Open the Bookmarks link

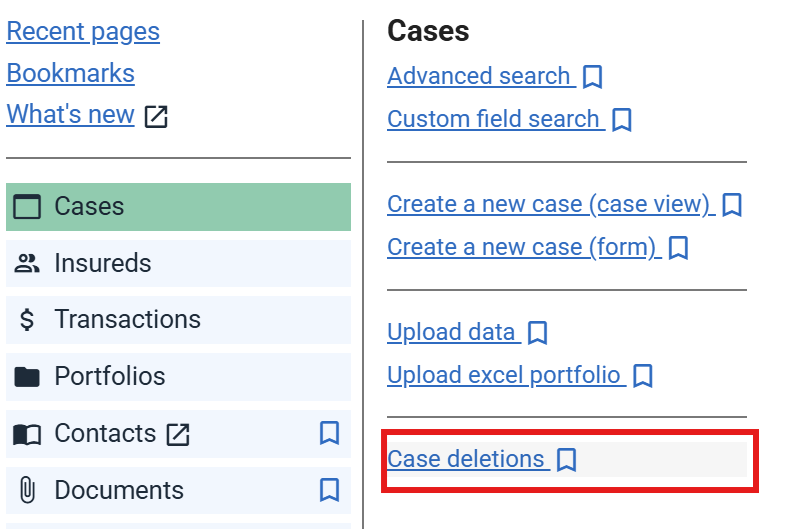(70, 73)
